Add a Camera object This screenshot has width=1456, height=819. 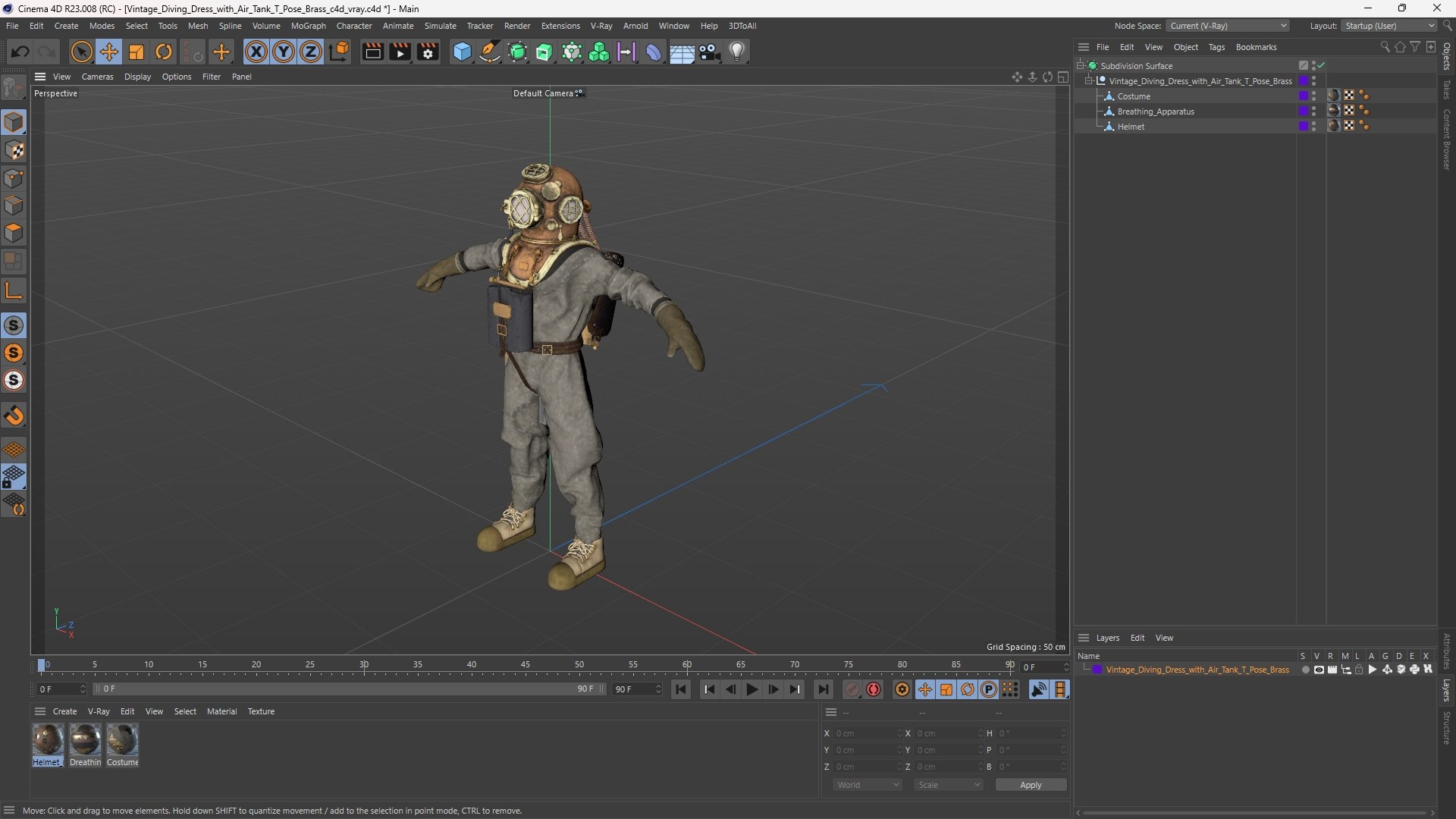click(710, 52)
